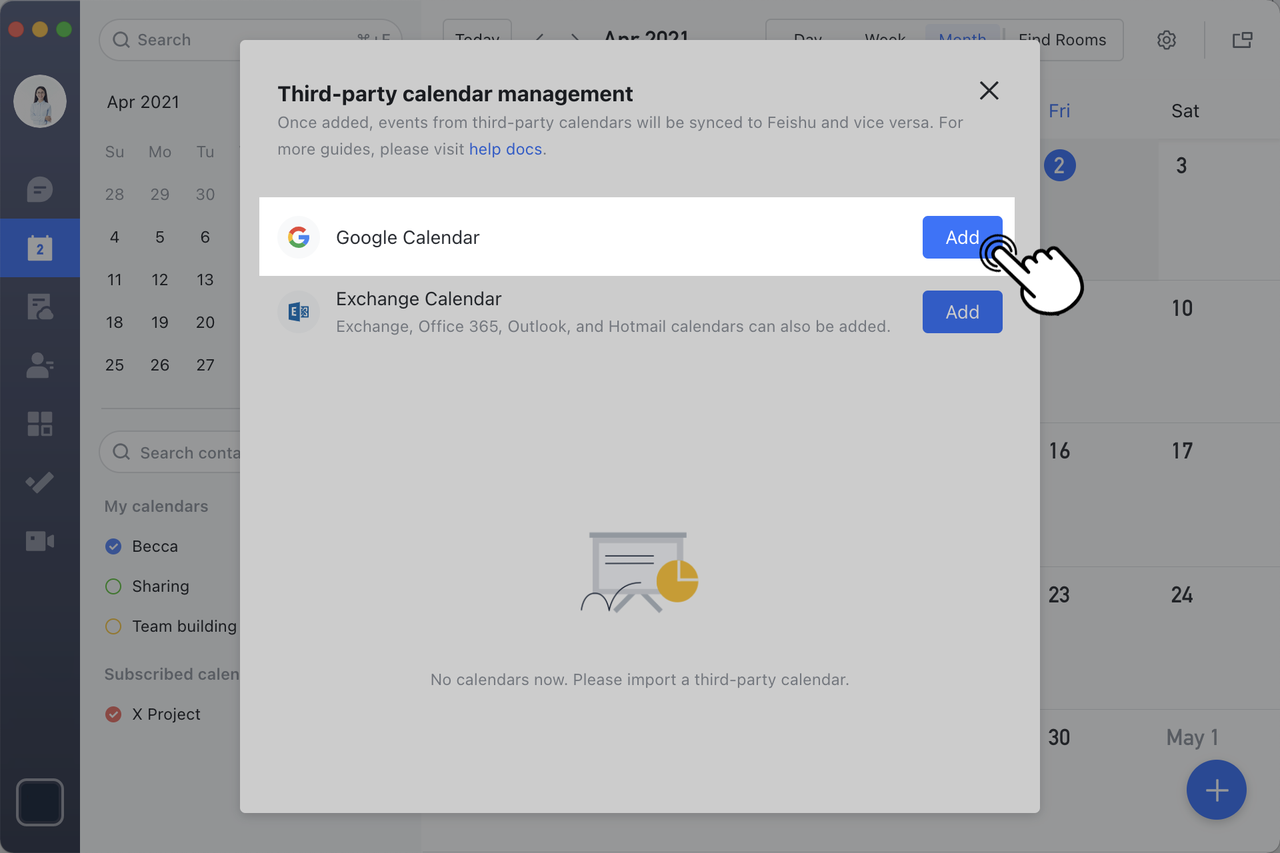Open the Contacts icon in sidebar
The image size is (1280, 853).
click(40, 365)
